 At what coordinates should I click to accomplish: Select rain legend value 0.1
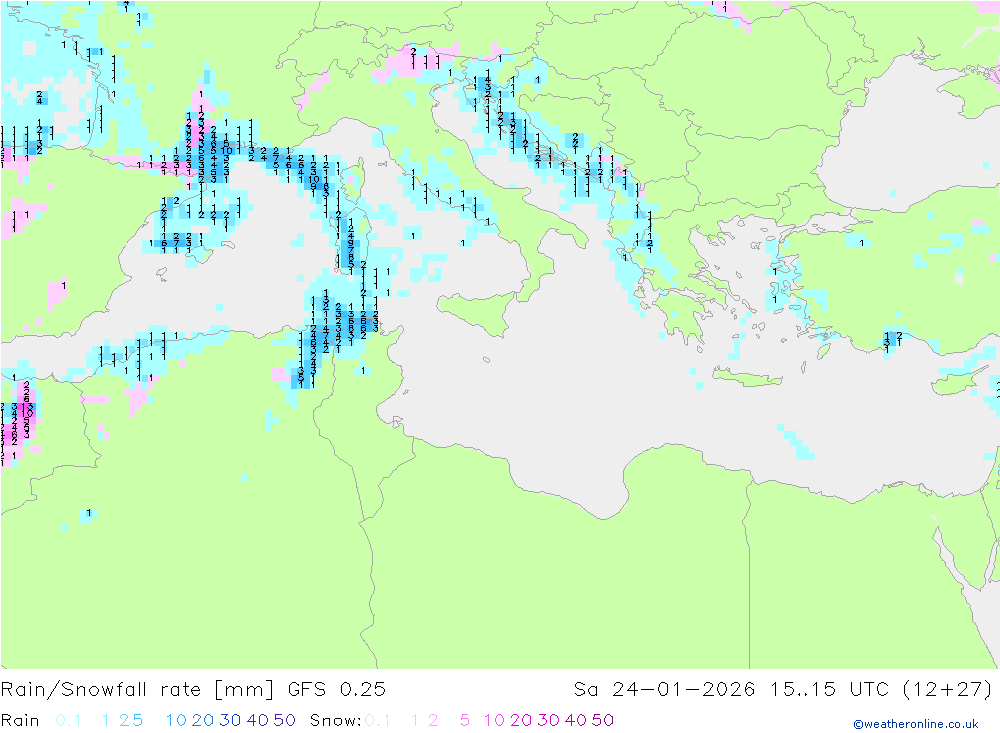(x=68, y=720)
